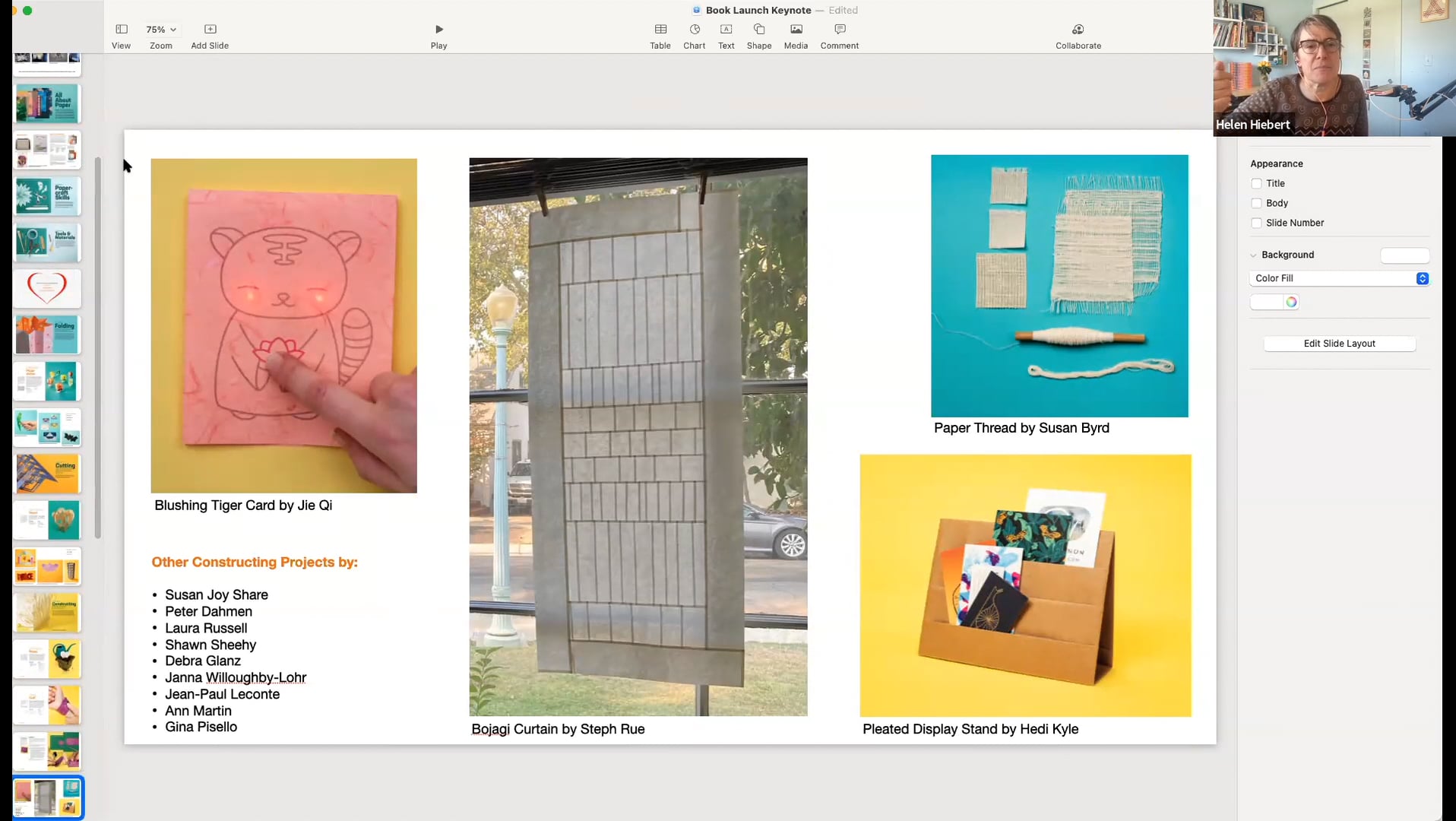Open the Chart insert menu

coord(695,29)
